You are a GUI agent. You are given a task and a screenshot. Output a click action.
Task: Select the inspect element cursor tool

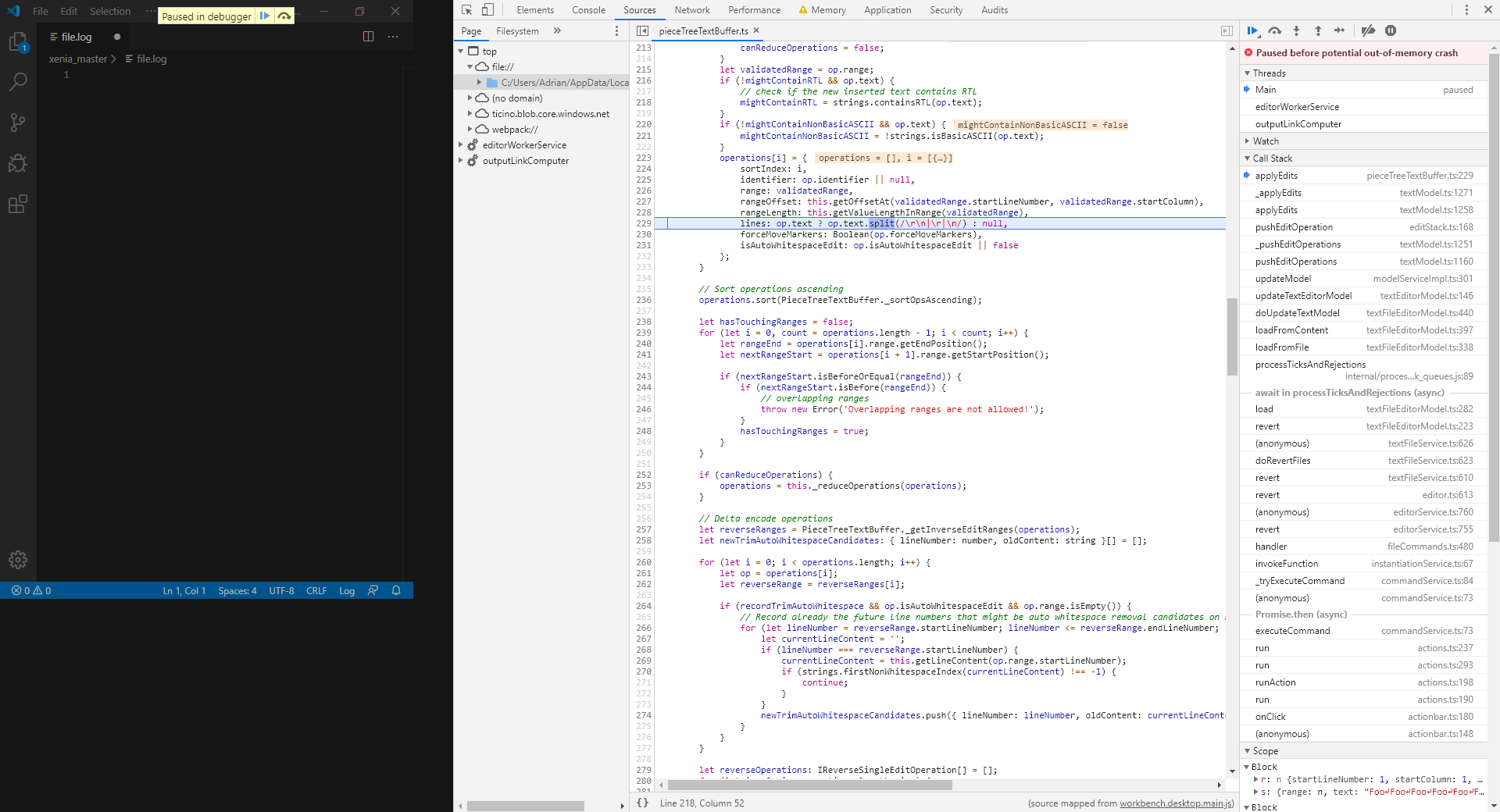466,9
